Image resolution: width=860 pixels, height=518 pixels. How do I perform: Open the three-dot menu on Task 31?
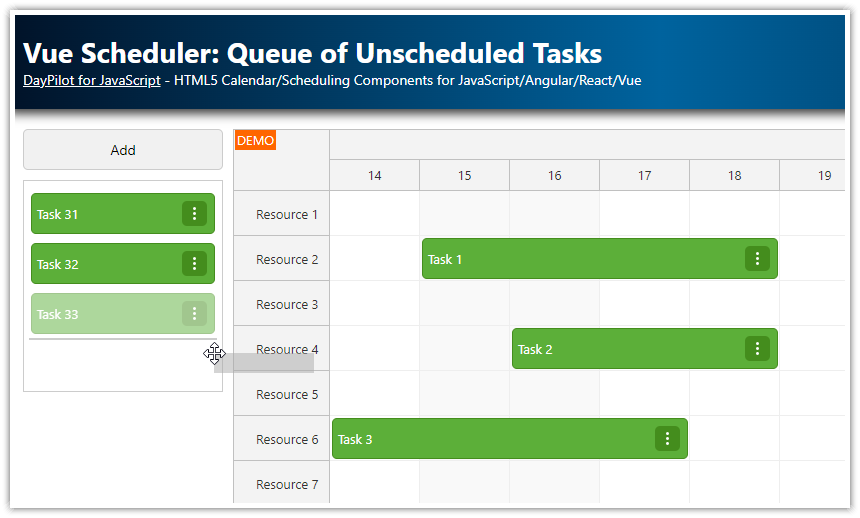194,214
